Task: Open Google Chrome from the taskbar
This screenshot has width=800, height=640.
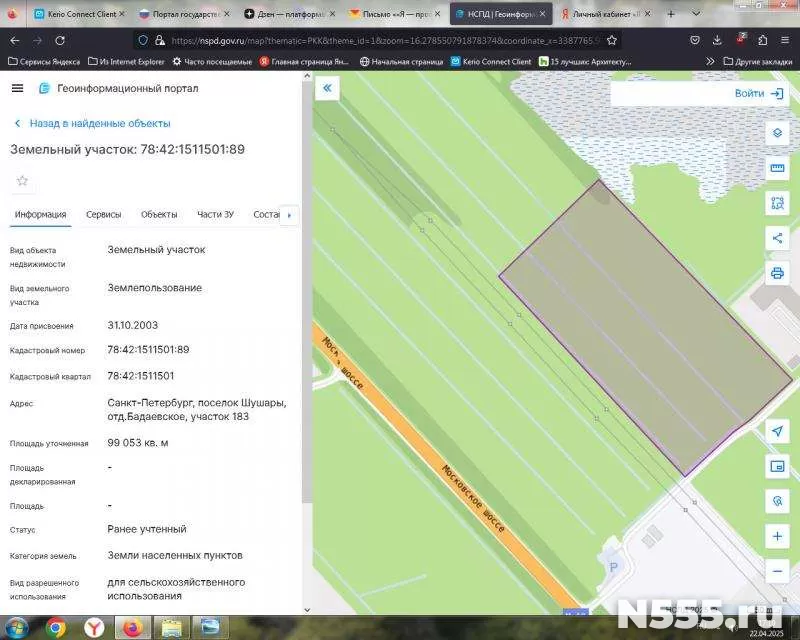Action: tap(56, 627)
